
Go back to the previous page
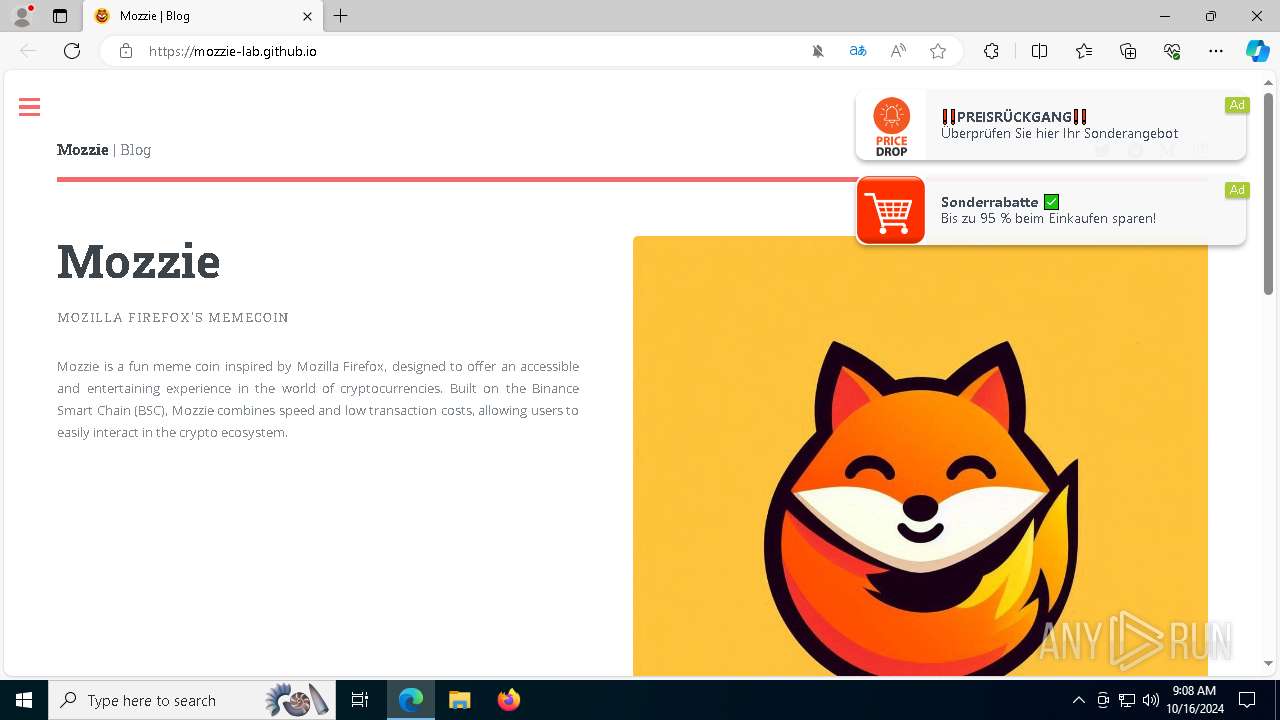[x=28, y=51]
